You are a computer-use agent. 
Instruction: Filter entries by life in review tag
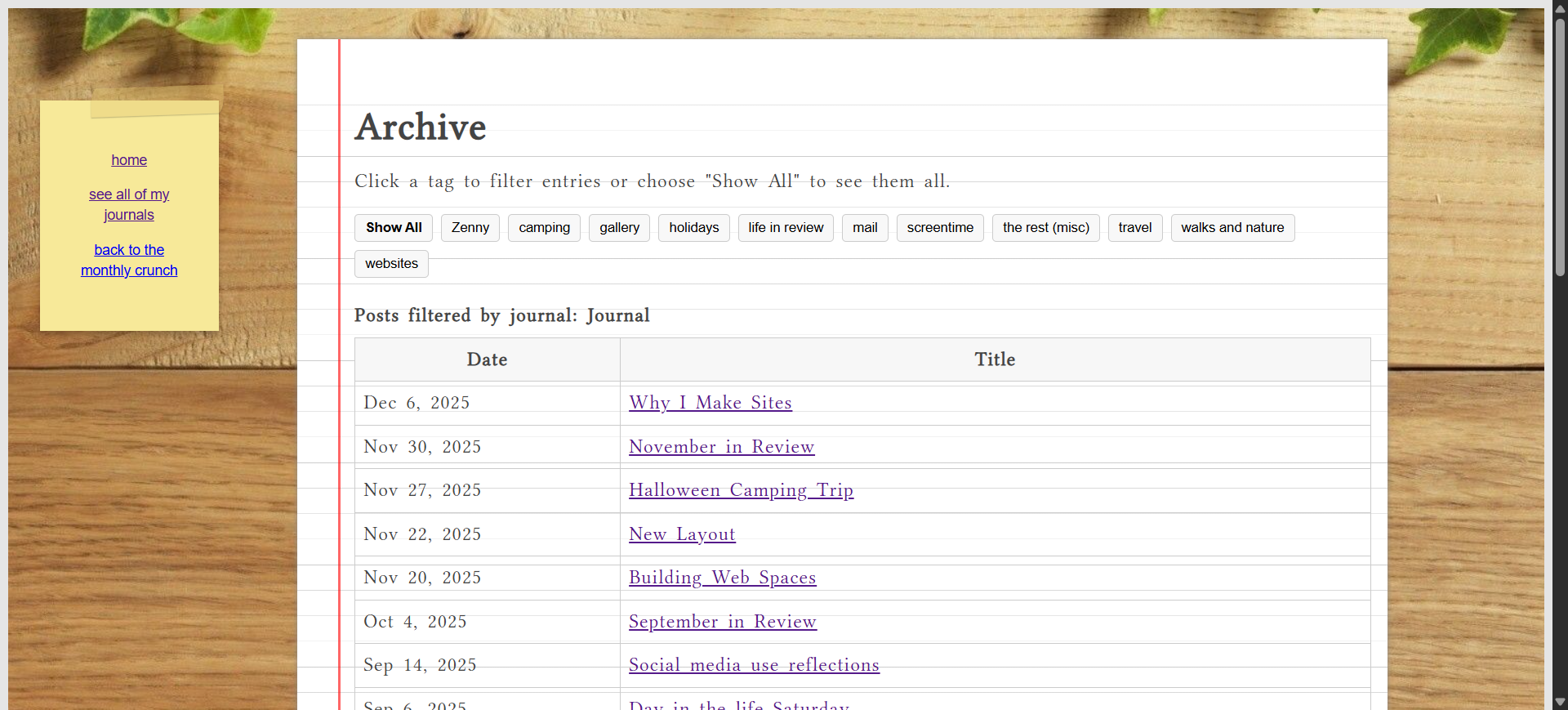[x=786, y=228]
